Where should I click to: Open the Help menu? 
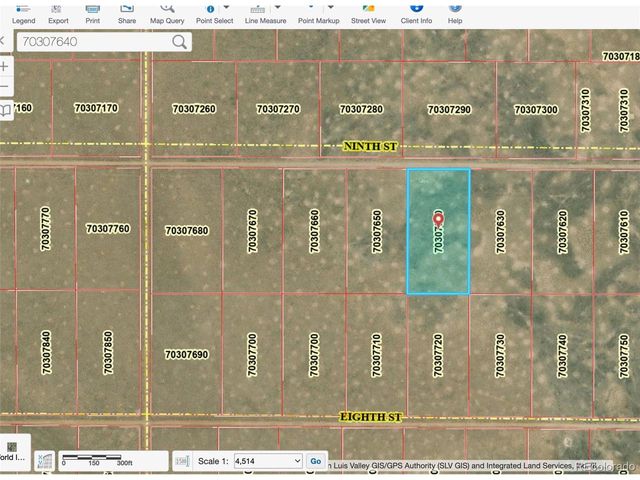455,15
